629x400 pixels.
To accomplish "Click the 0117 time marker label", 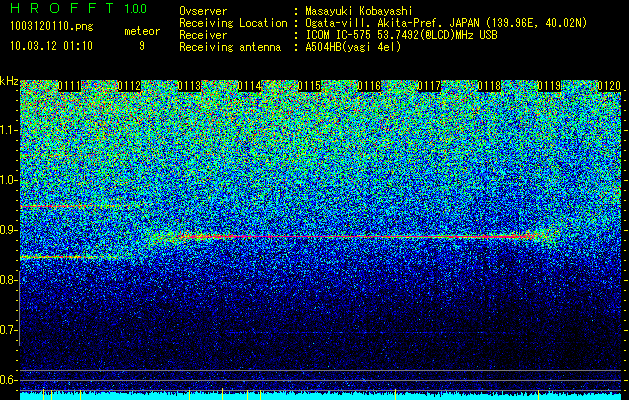I will [x=429, y=86].
